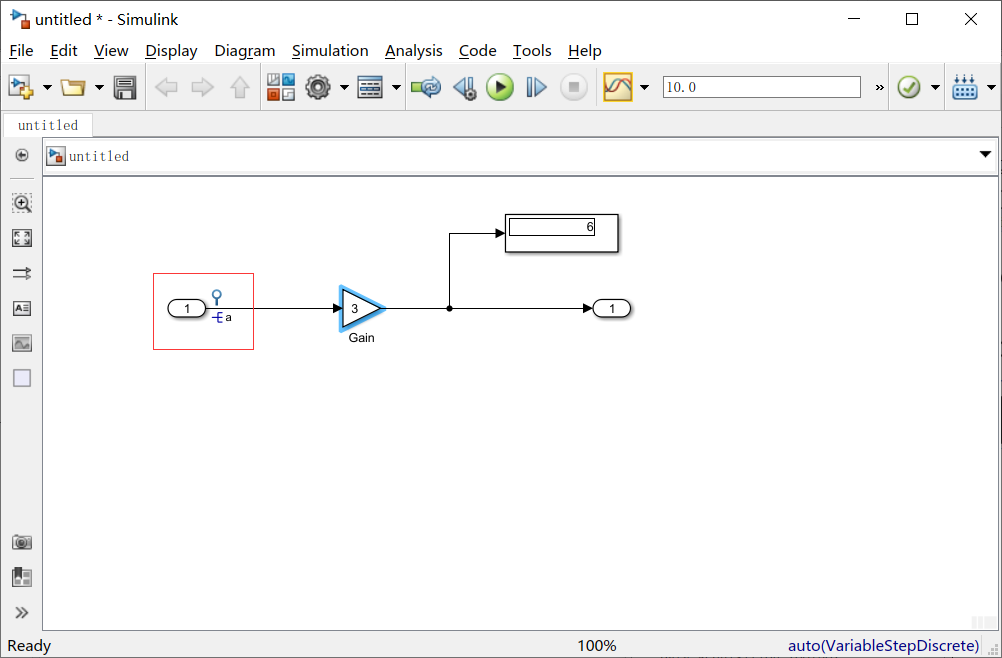The height and width of the screenshot is (658, 1002).
Task: Open the Simulation menu
Action: click(330, 51)
